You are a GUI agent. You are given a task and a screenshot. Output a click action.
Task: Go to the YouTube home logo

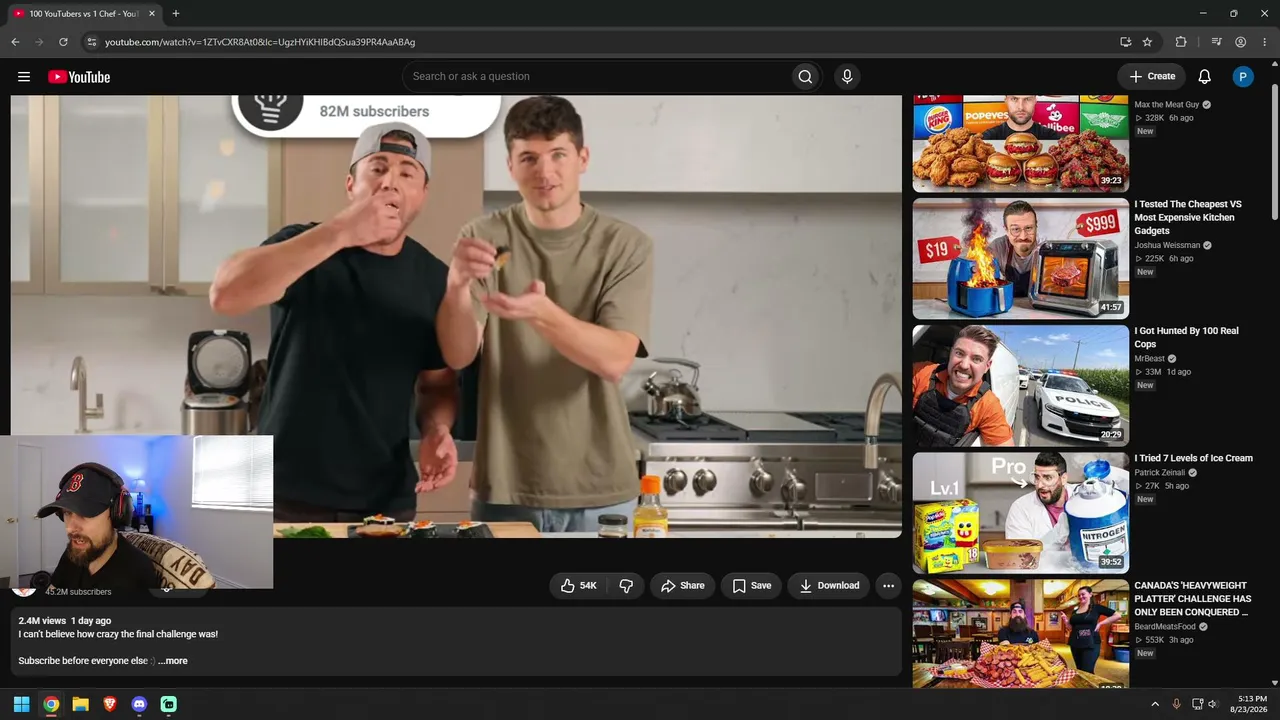[79, 77]
